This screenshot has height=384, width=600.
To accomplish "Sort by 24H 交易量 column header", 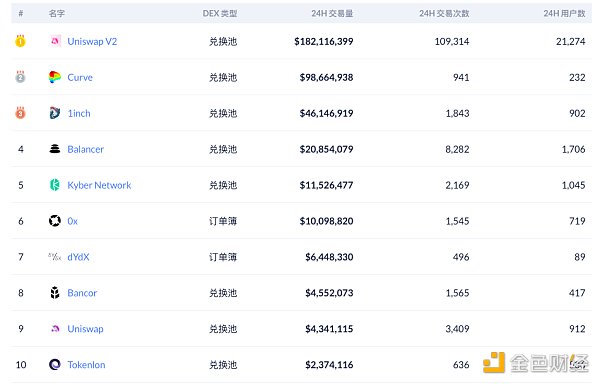I will (x=332, y=13).
